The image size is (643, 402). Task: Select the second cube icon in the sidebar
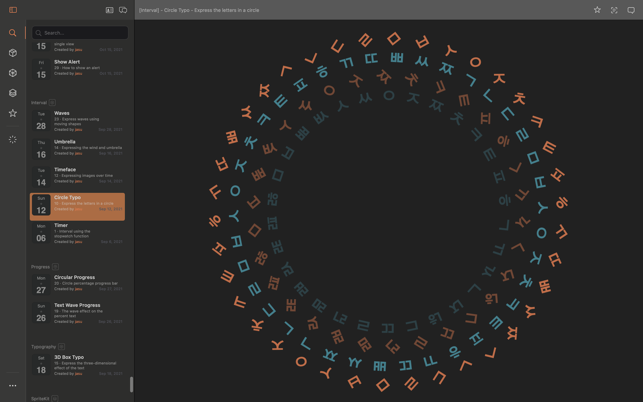pyautogui.click(x=13, y=73)
